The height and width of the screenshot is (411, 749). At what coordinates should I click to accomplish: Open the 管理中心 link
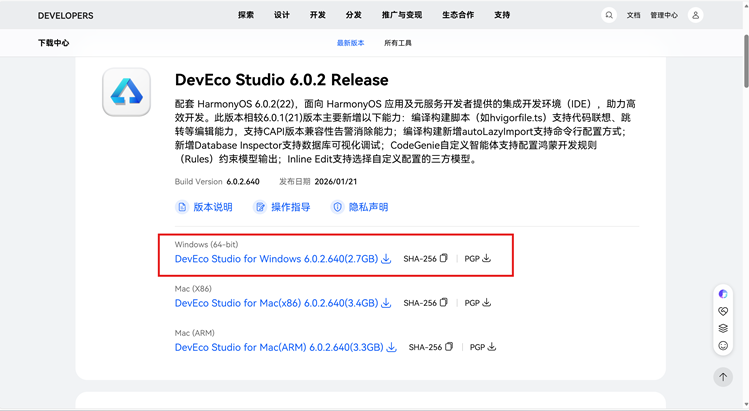pos(664,15)
